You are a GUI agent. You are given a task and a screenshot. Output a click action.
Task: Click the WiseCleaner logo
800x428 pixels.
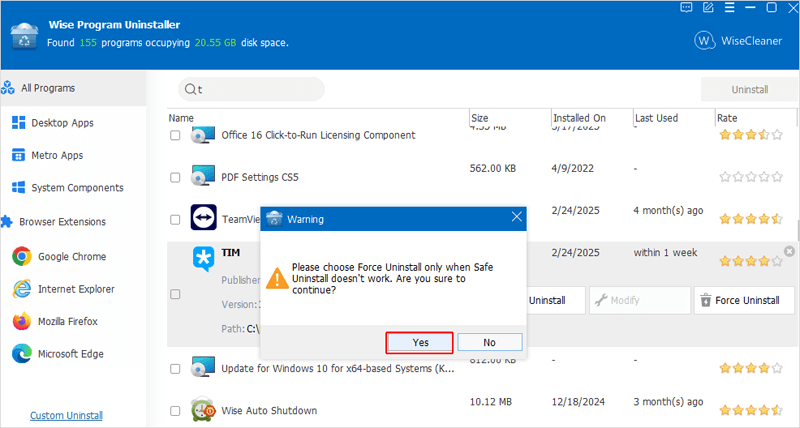(x=738, y=41)
